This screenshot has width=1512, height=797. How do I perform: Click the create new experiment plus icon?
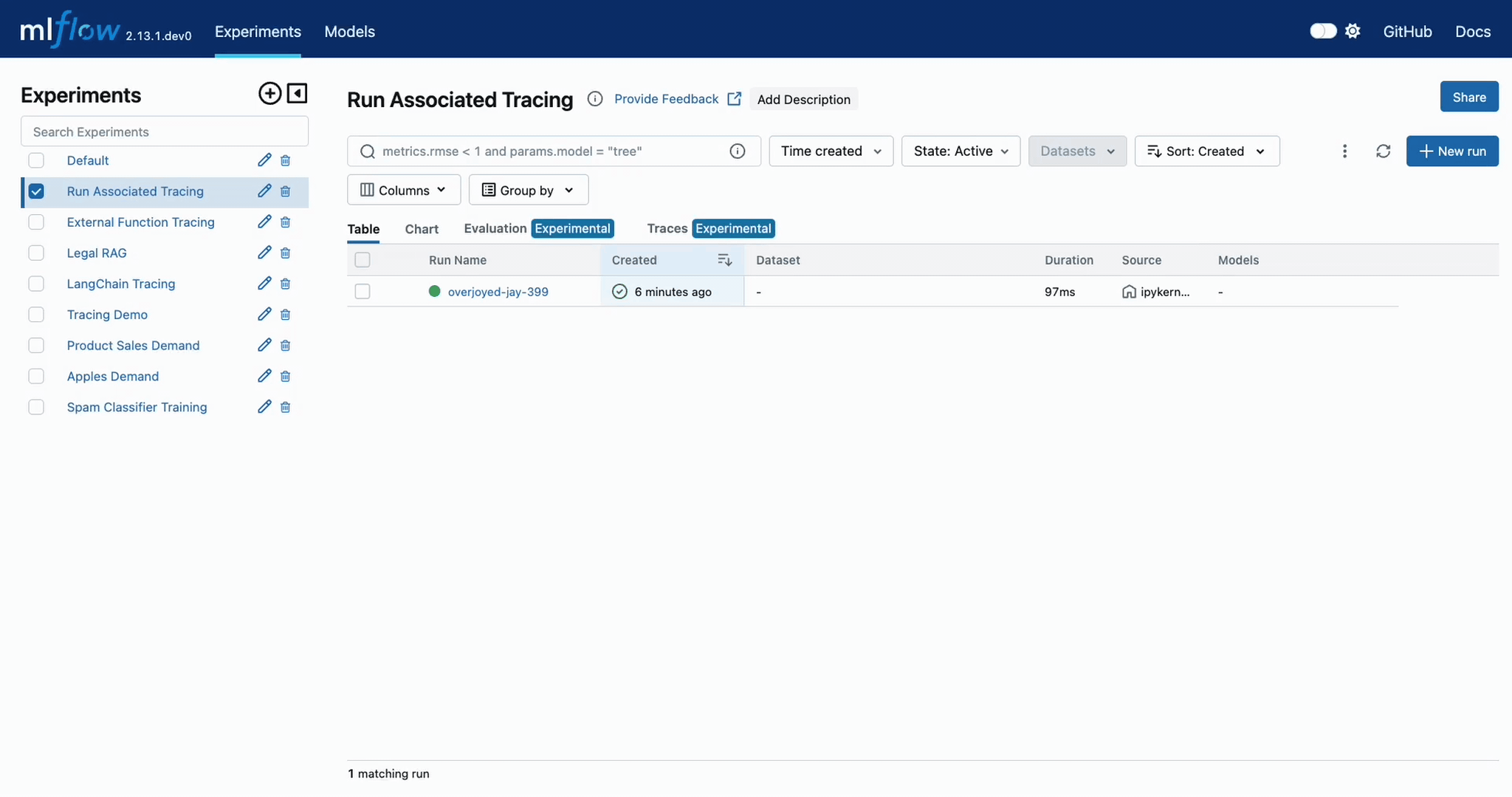[269, 94]
